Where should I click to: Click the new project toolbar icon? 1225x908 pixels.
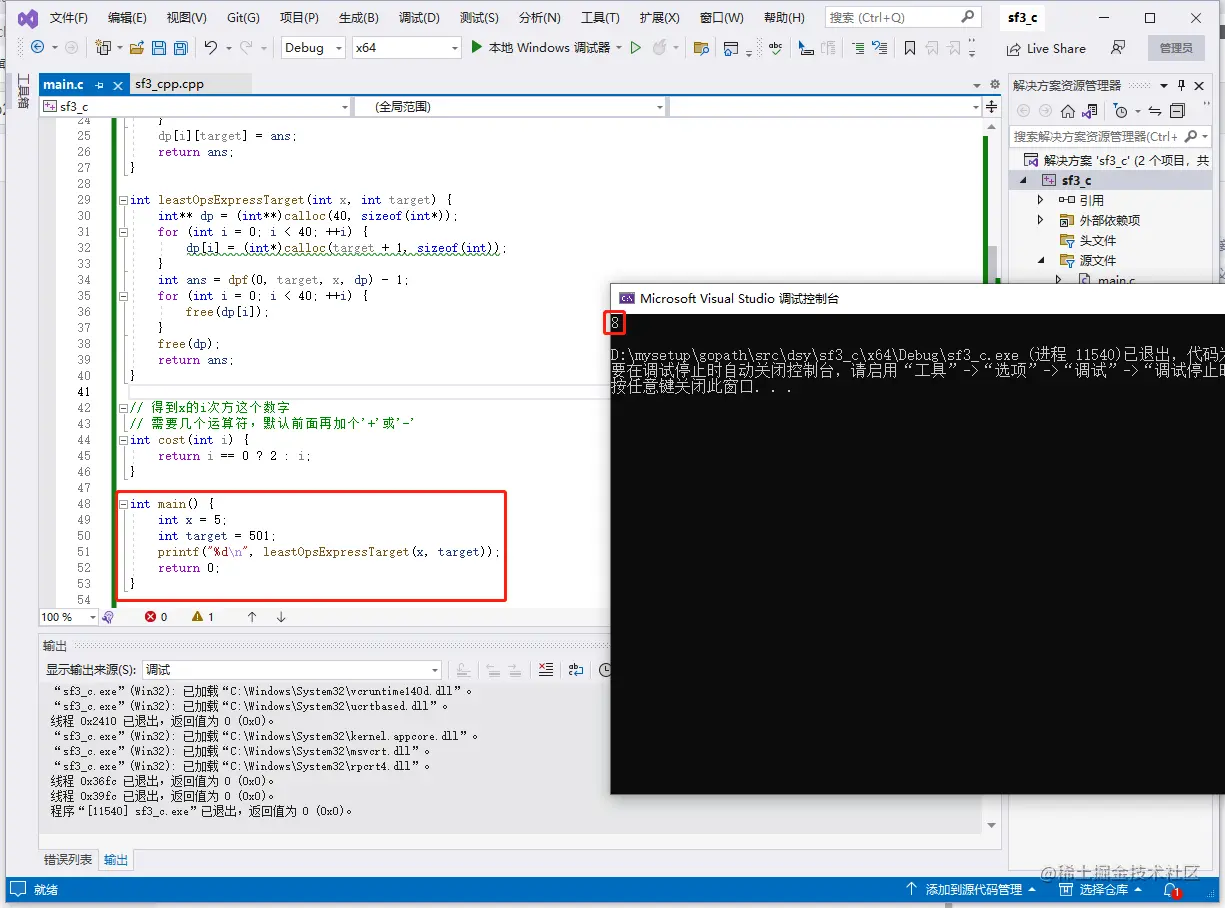[x=103, y=47]
